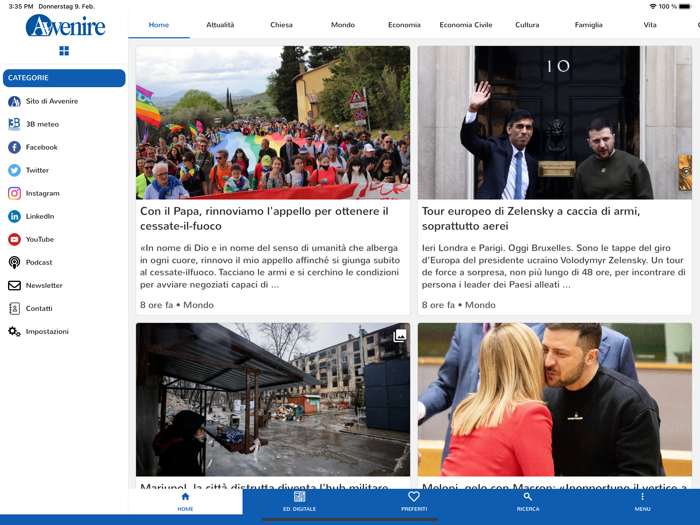Viewport: 700px width, 525px height.
Task: Tap the gallery icon on the Mariupol photo
Action: click(x=400, y=335)
